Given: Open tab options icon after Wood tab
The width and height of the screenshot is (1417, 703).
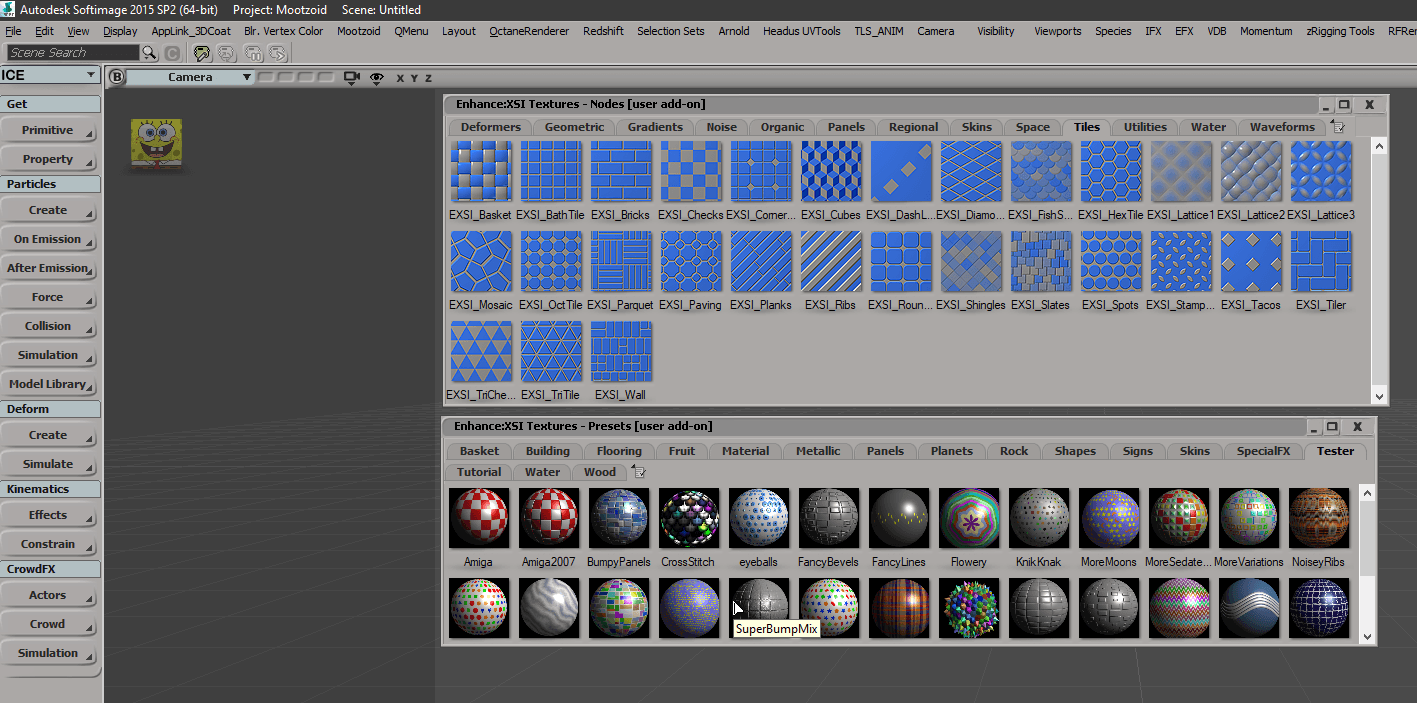Looking at the screenshot, I should pos(638,472).
